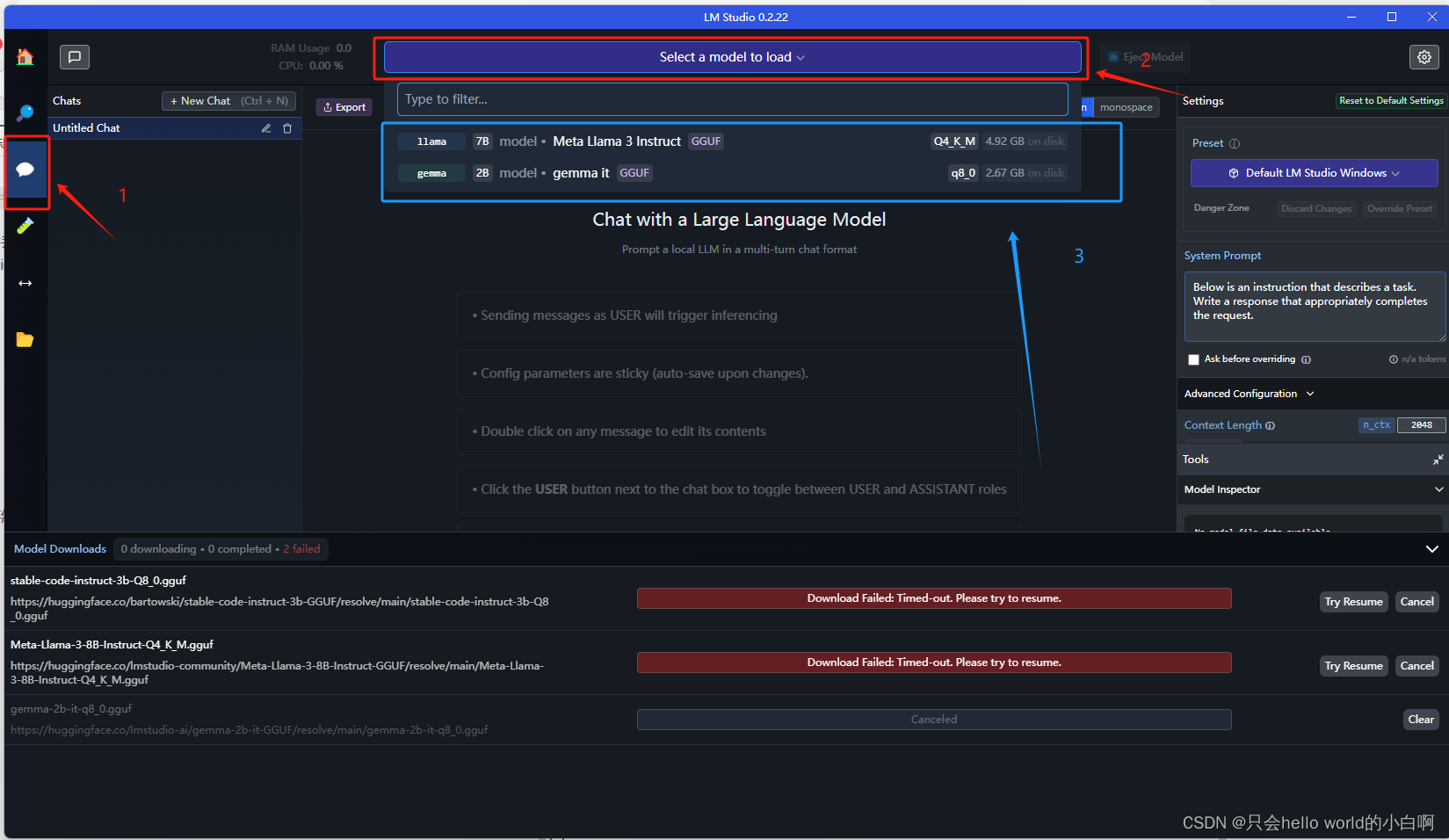The width and height of the screenshot is (1449, 840).
Task: Open the settings gear icon top right
Action: [1424, 57]
